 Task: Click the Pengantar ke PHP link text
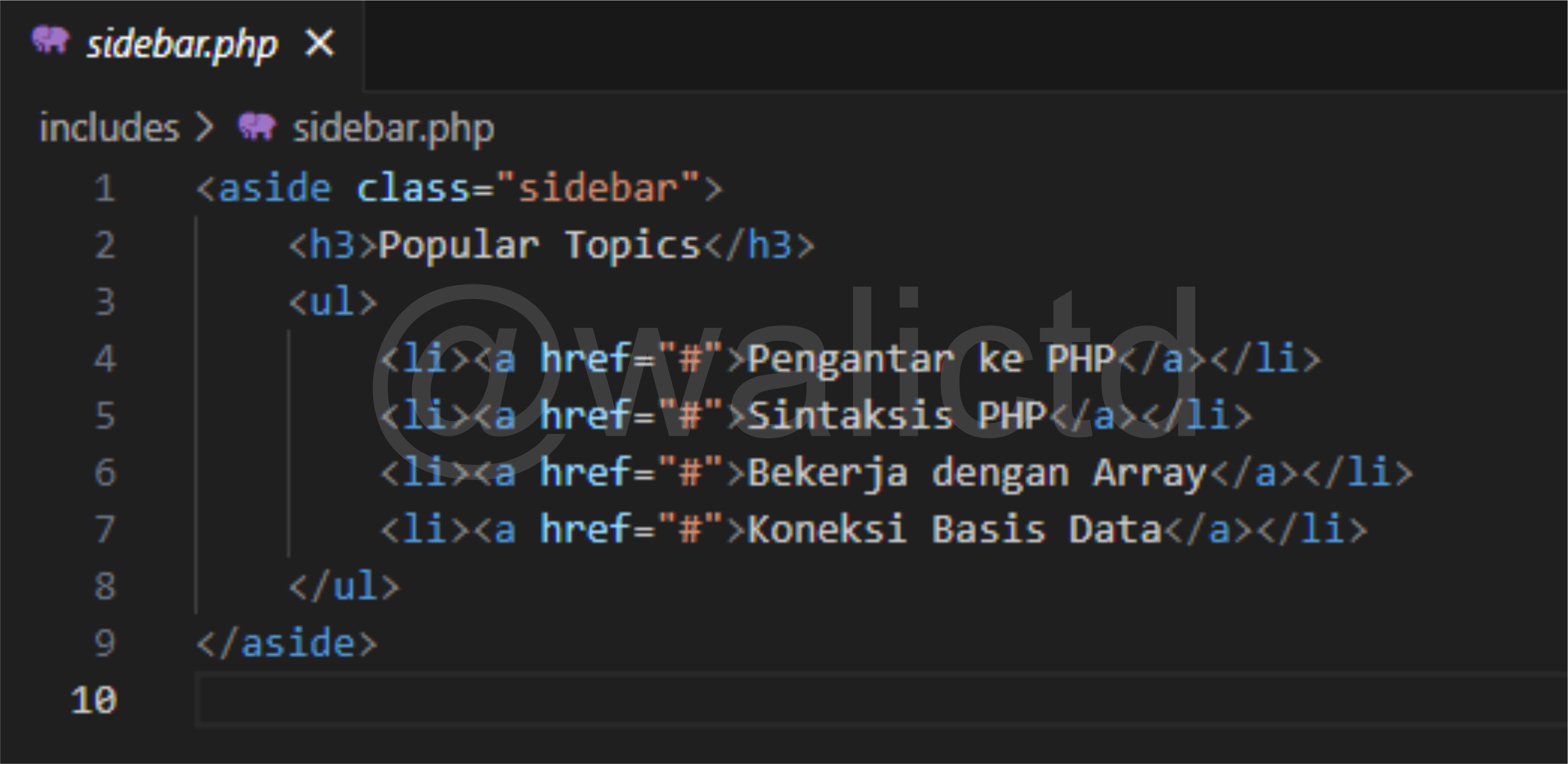tap(931, 359)
